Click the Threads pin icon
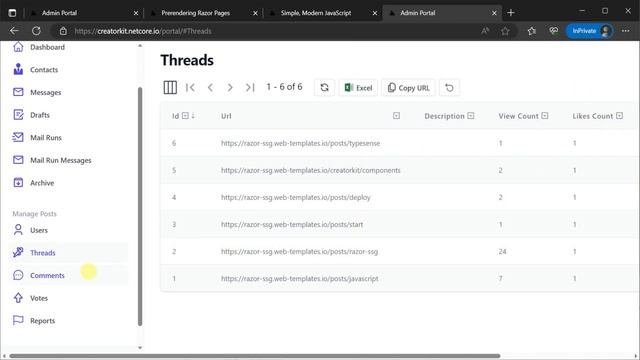Viewport: 640px width, 360px height. coord(18,253)
